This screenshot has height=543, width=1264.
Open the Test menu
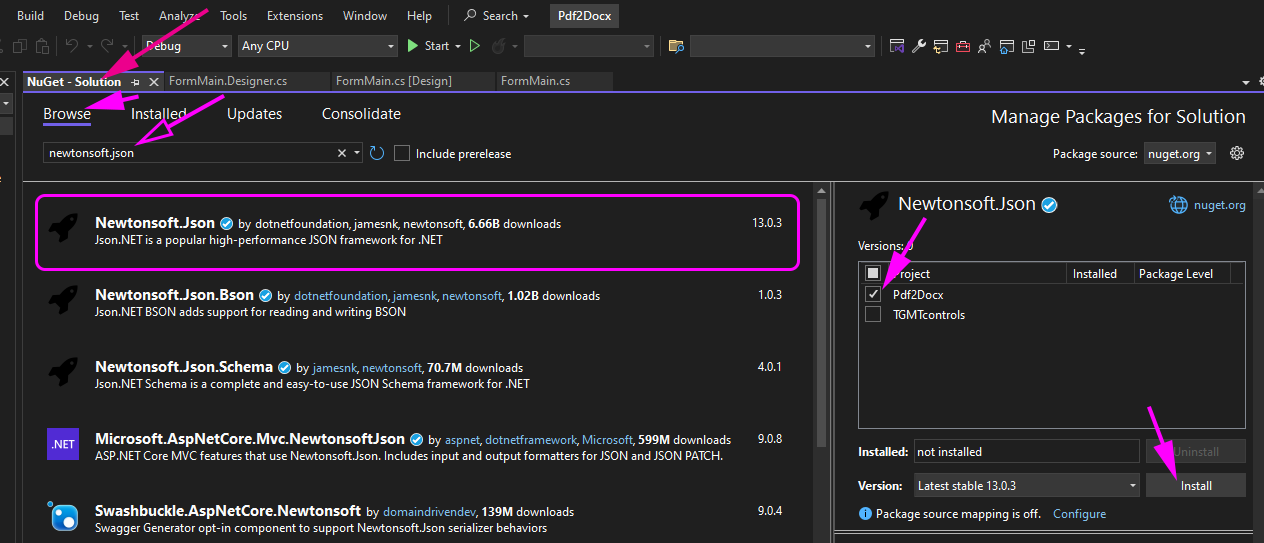point(129,16)
